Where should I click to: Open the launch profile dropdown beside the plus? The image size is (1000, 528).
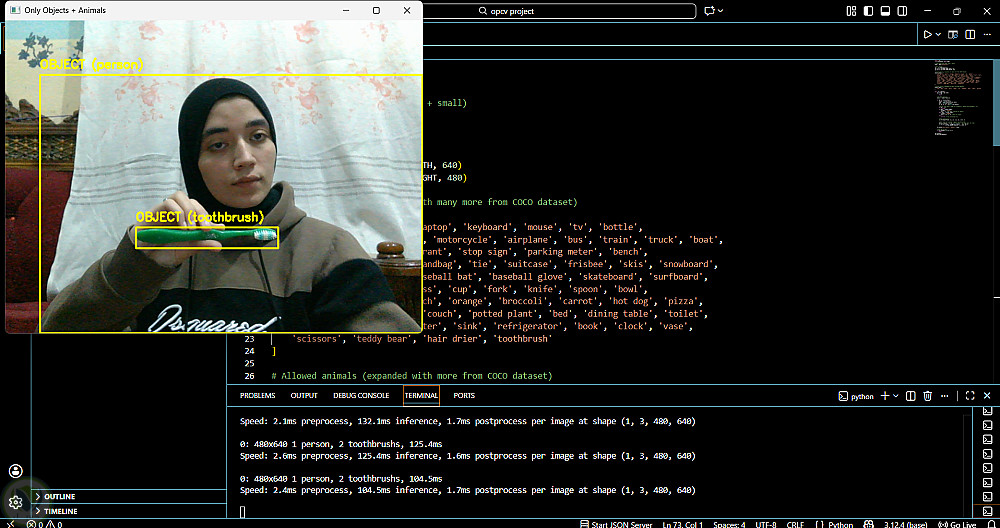pos(896,396)
